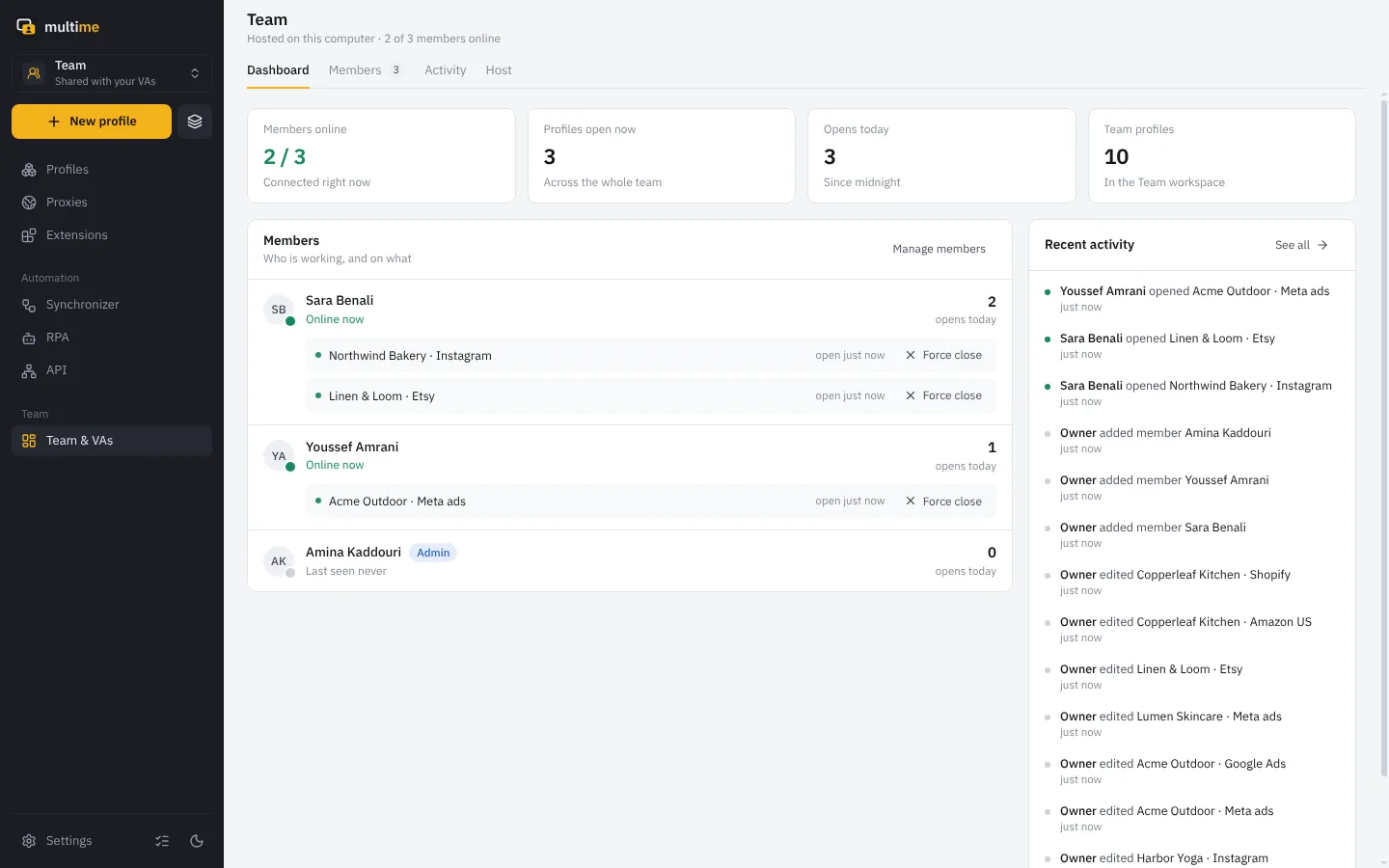Click activity 'Youssef Amrani opened Acme Outdoor · Meta ads'
The height and width of the screenshot is (868, 1389).
[x=1192, y=299]
